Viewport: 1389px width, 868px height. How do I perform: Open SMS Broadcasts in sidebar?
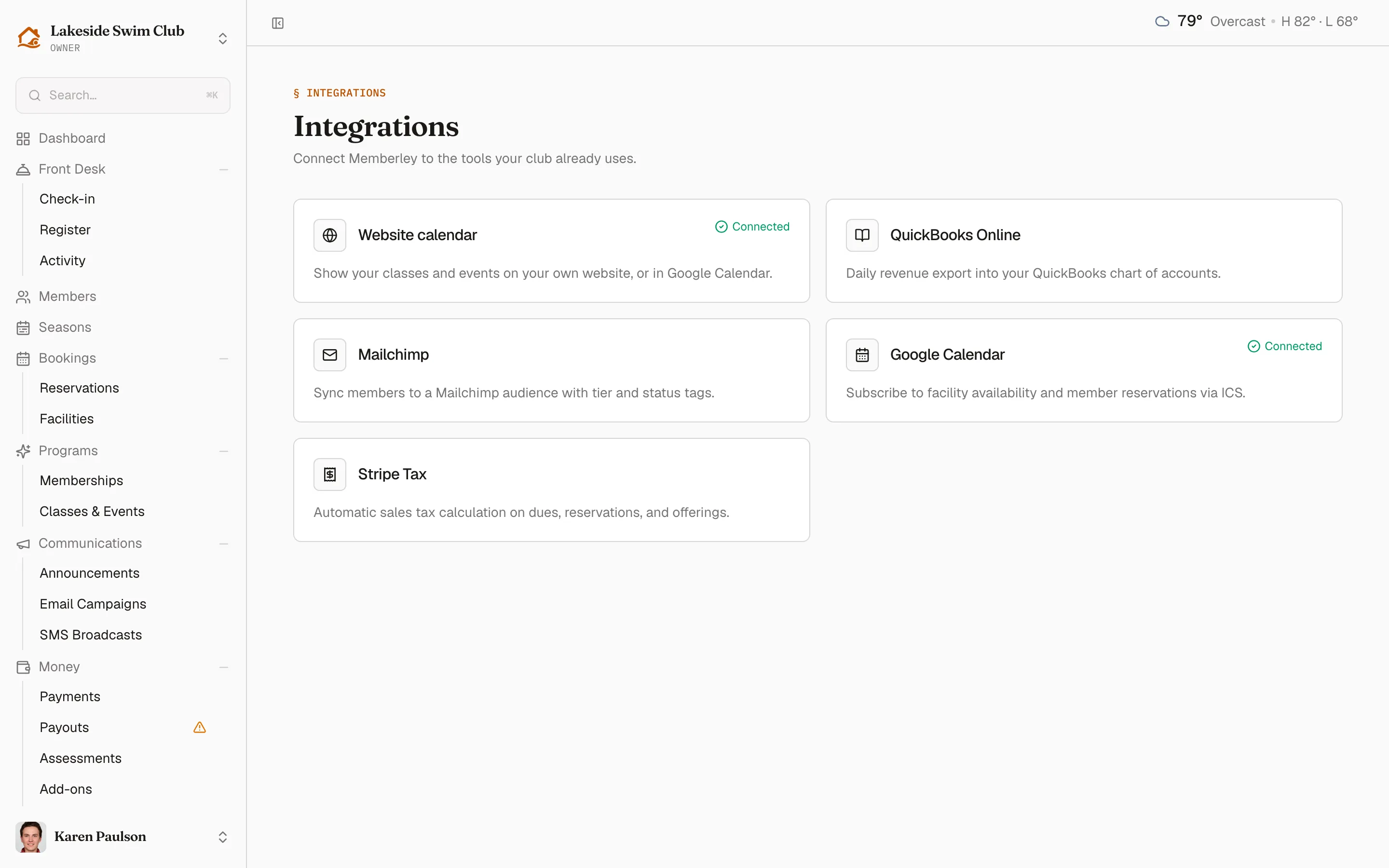pyautogui.click(x=91, y=635)
